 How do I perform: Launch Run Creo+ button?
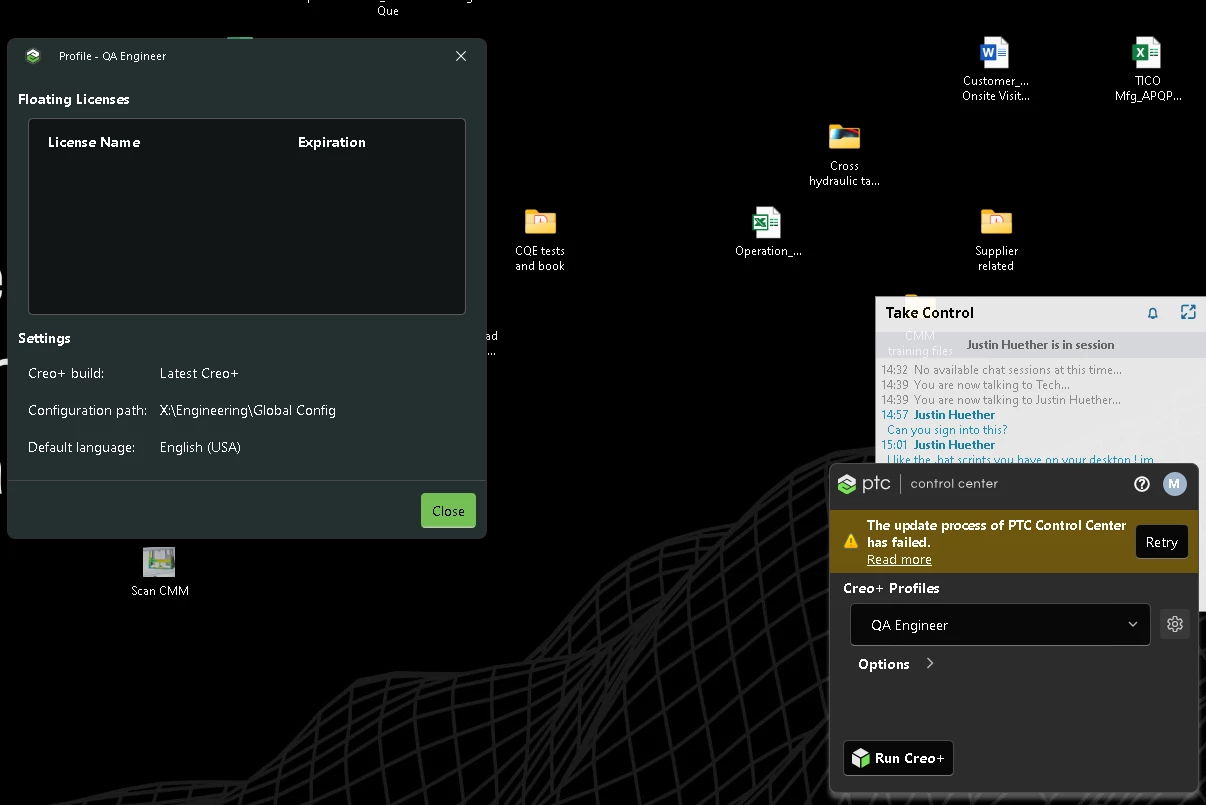(x=898, y=758)
